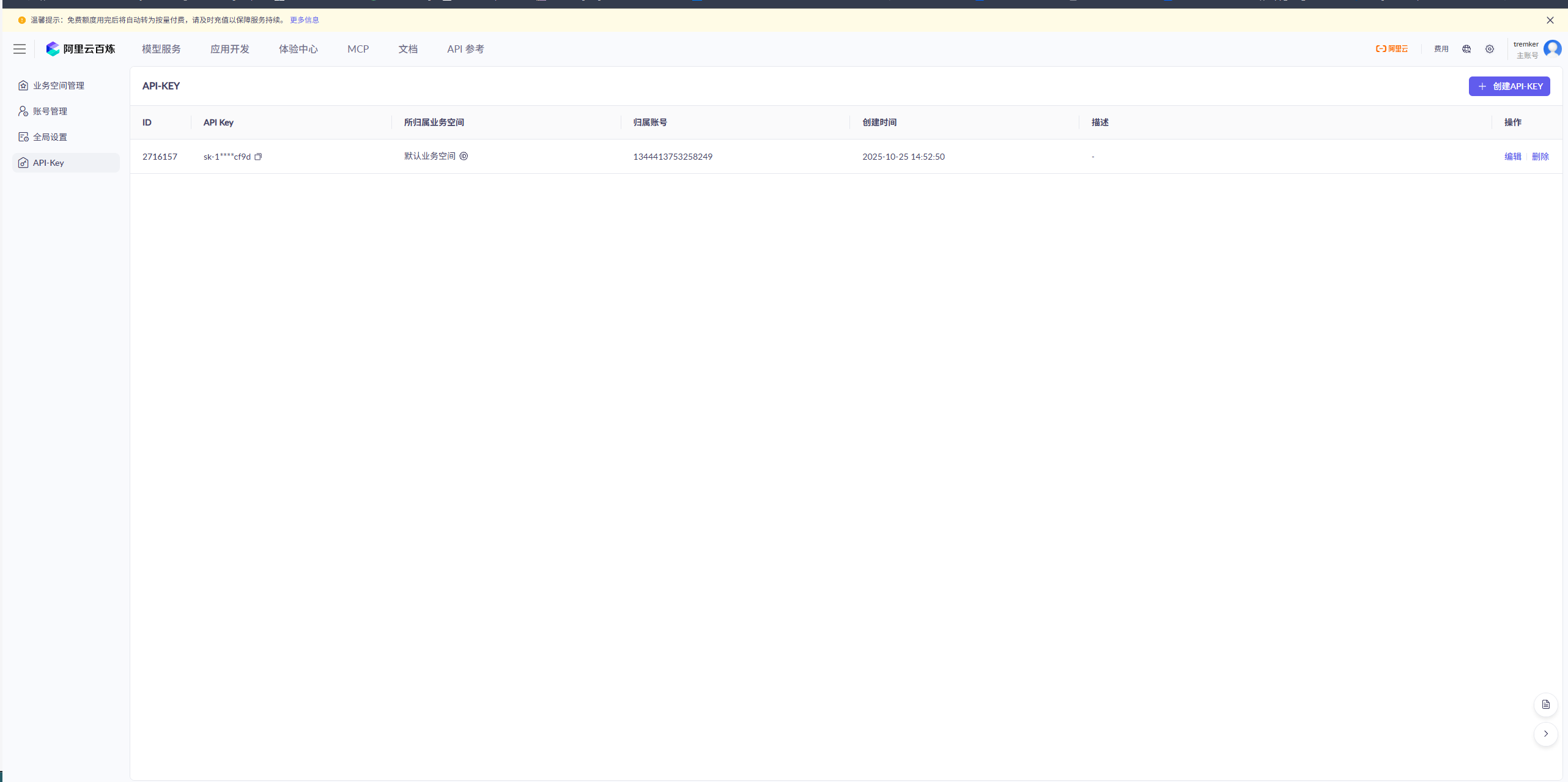Select 业务空间管理 in the sidebar
The image size is (1568, 782).
59,86
